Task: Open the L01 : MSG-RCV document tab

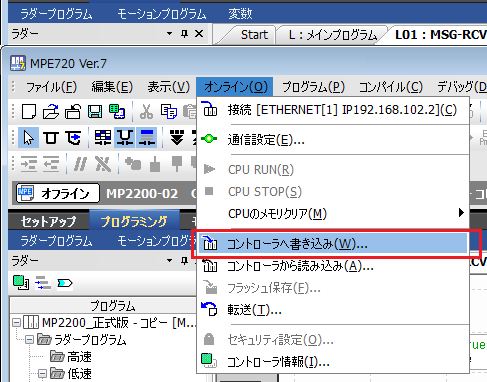Action: 441,35
